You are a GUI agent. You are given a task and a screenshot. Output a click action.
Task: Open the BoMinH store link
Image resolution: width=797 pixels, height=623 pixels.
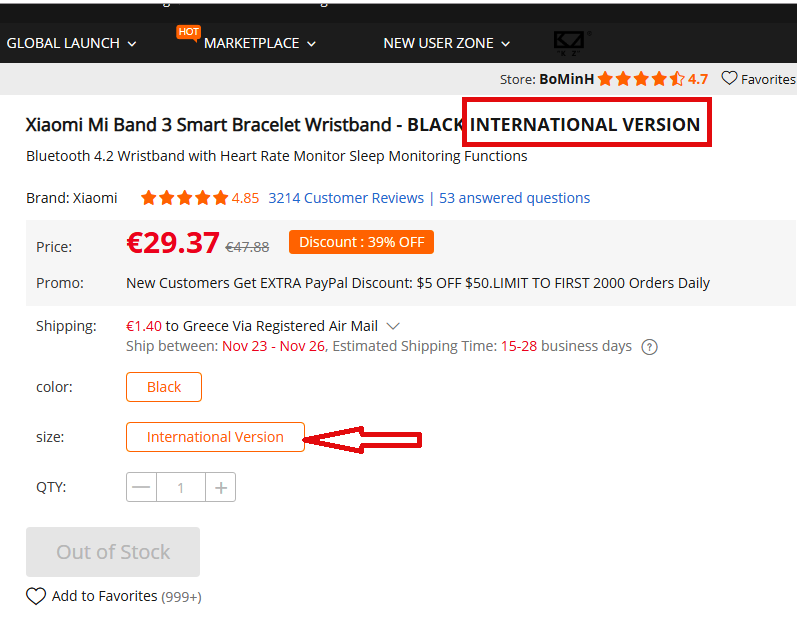pos(566,79)
